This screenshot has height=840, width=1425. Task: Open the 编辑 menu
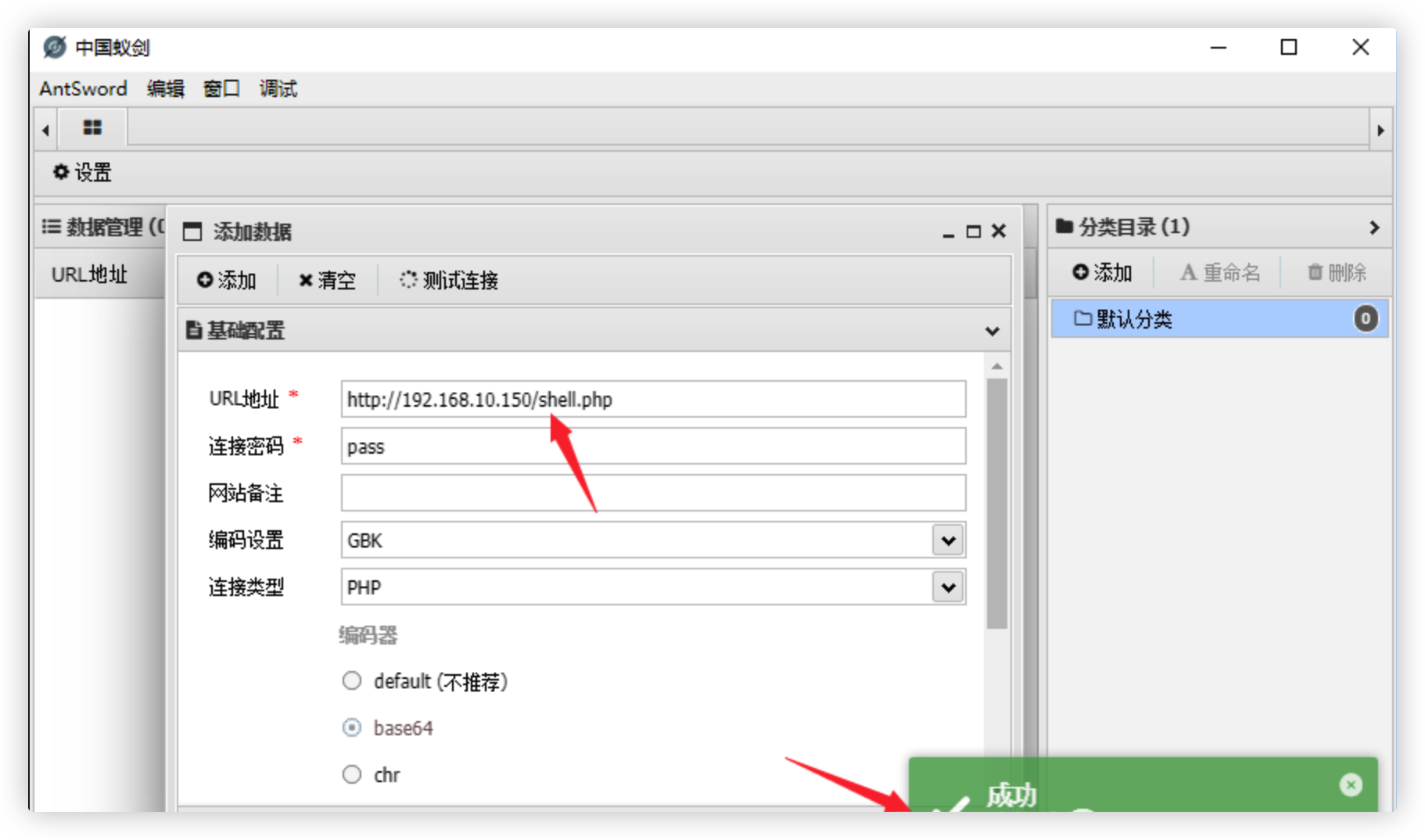[166, 88]
